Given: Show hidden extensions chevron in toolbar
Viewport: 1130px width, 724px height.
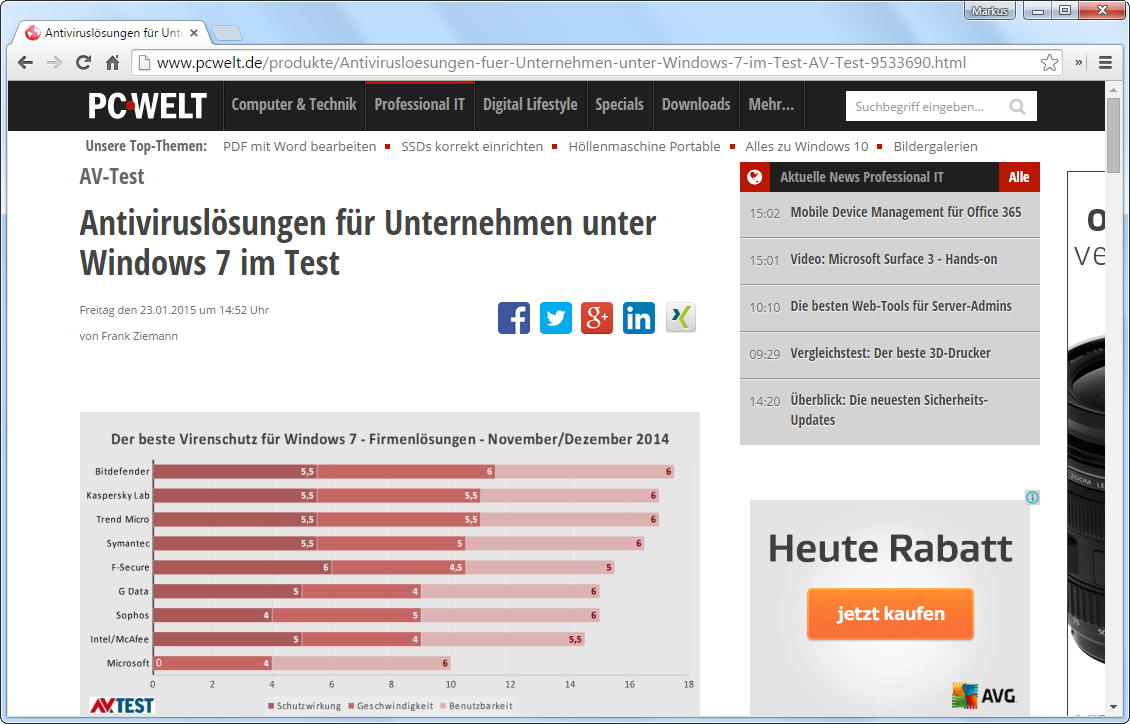Looking at the screenshot, I should click(1079, 63).
